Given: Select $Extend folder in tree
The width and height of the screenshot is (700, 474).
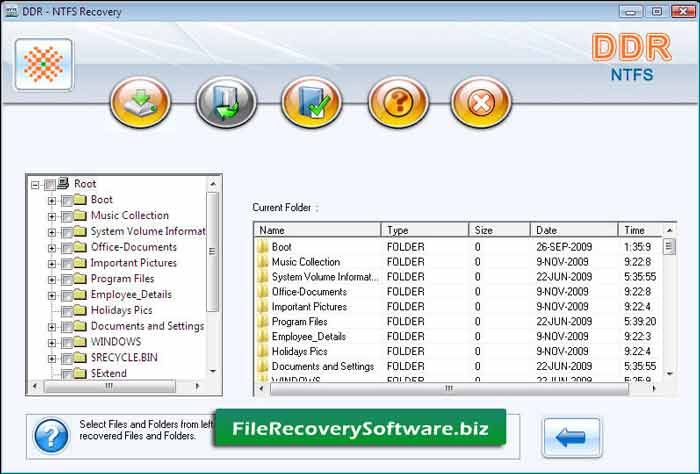Looking at the screenshot, I should [x=108, y=373].
